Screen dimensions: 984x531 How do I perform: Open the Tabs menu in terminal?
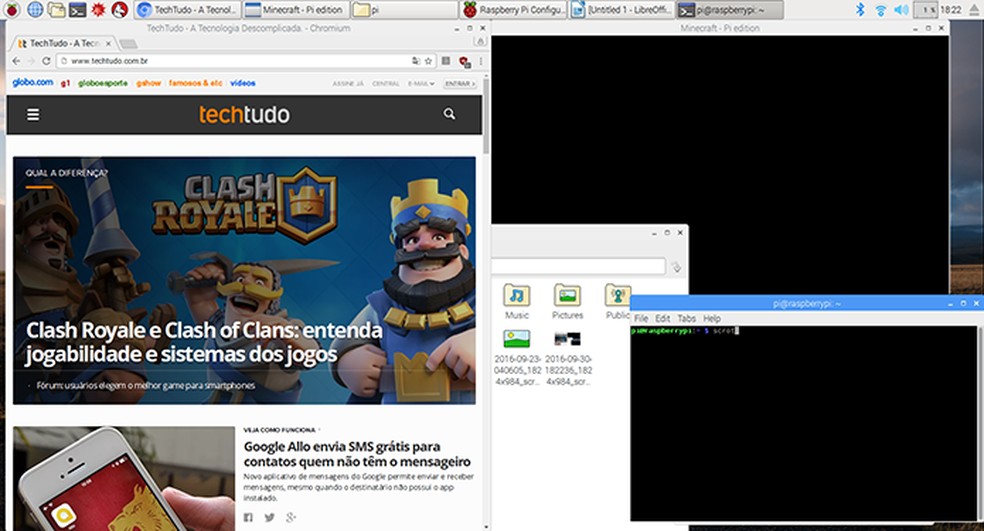(687, 318)
